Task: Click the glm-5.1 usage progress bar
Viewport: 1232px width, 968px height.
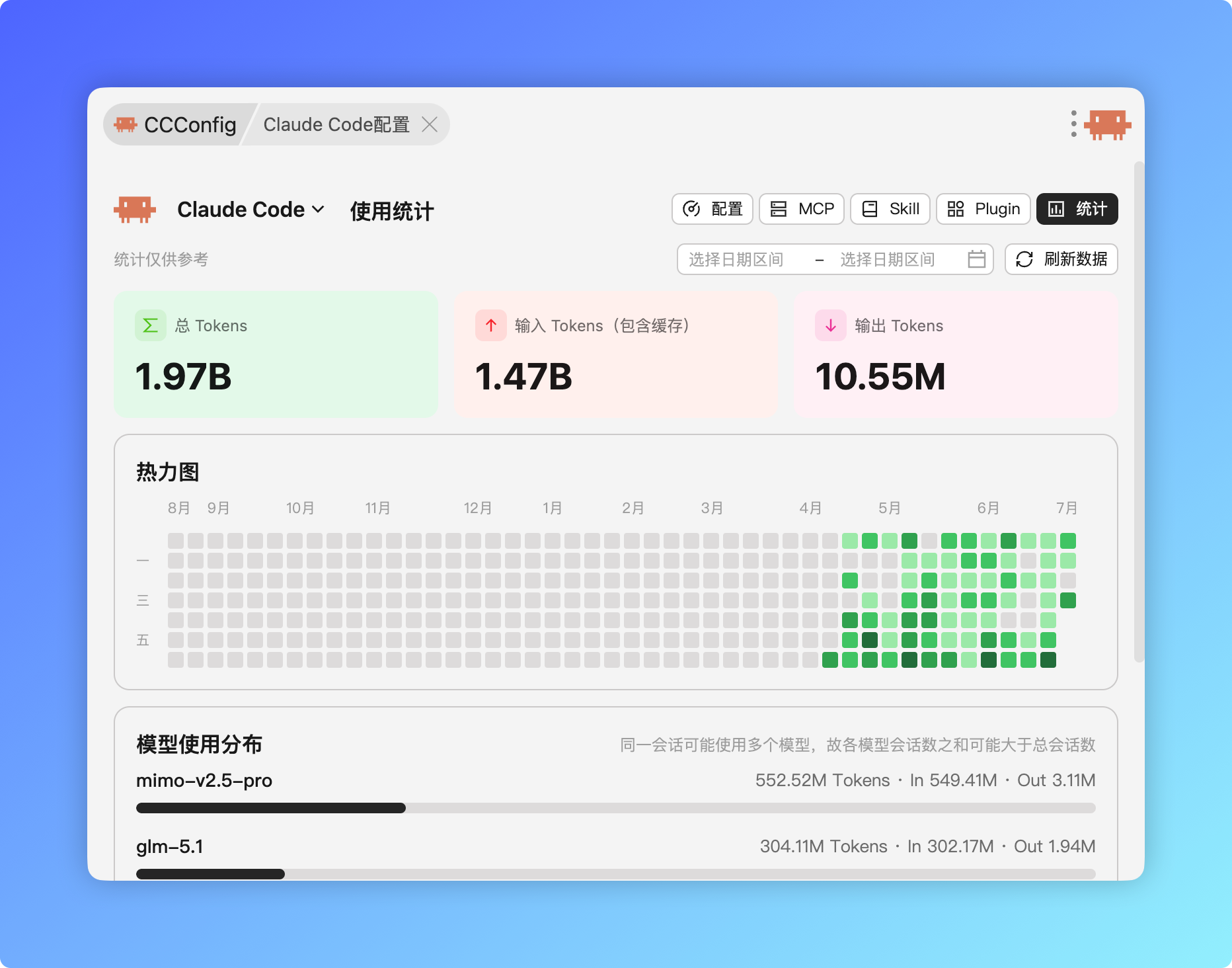Action: point(616,874)
